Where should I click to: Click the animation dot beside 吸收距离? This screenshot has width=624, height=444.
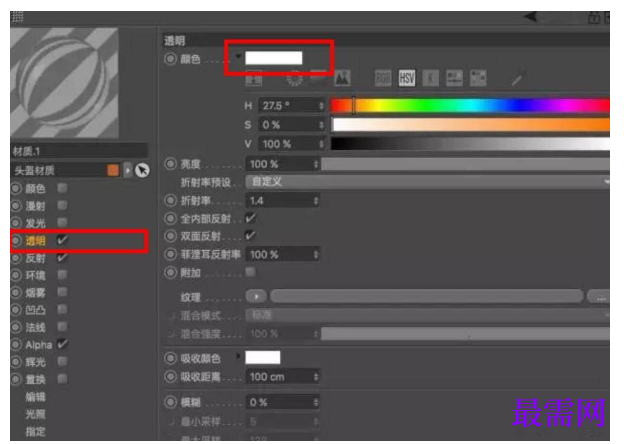[x=170, y=376]
